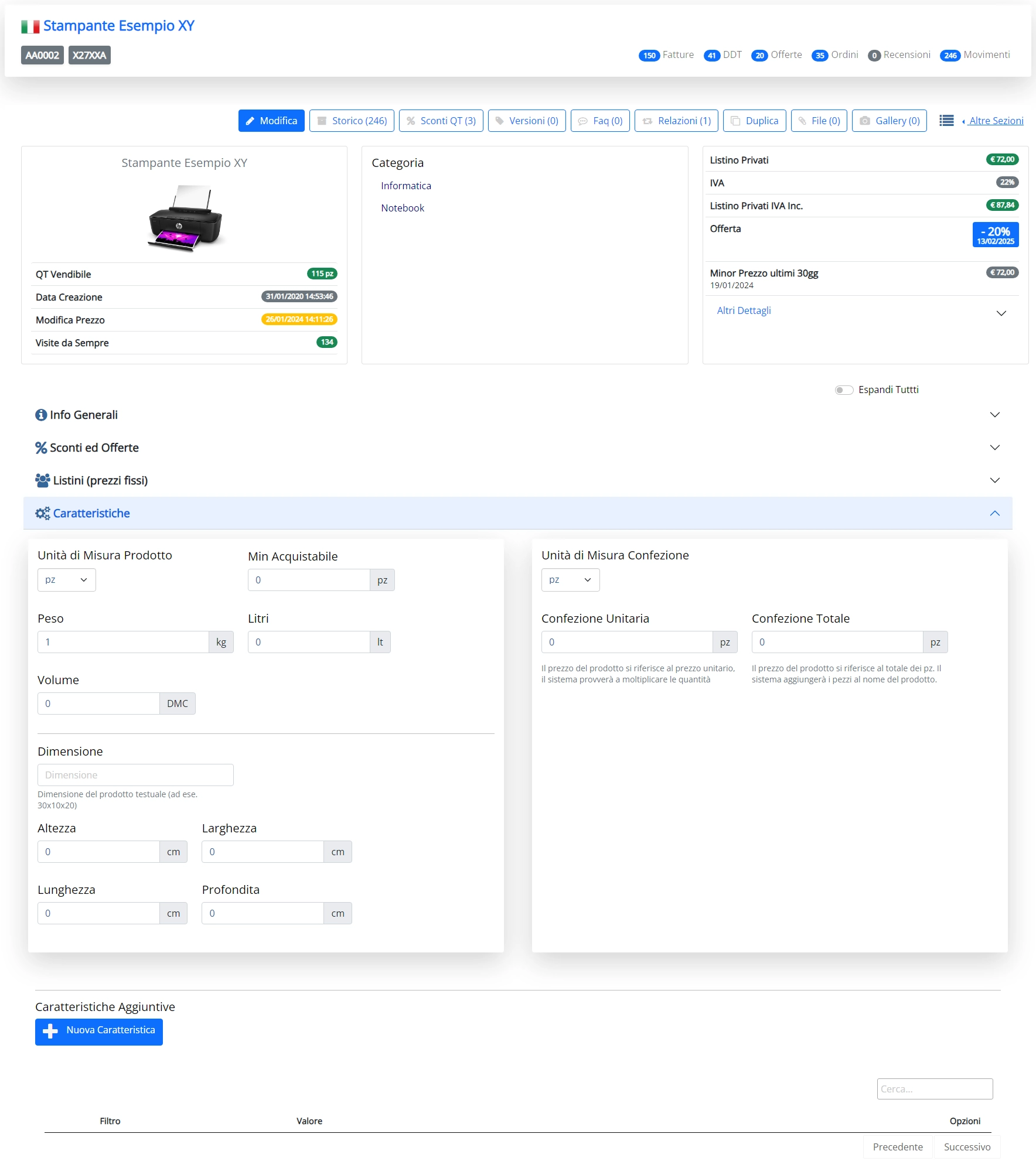Viewport: 1036px width, 1168px height.
Task: Click the printer product thumbnail
Action: [185, 218]
